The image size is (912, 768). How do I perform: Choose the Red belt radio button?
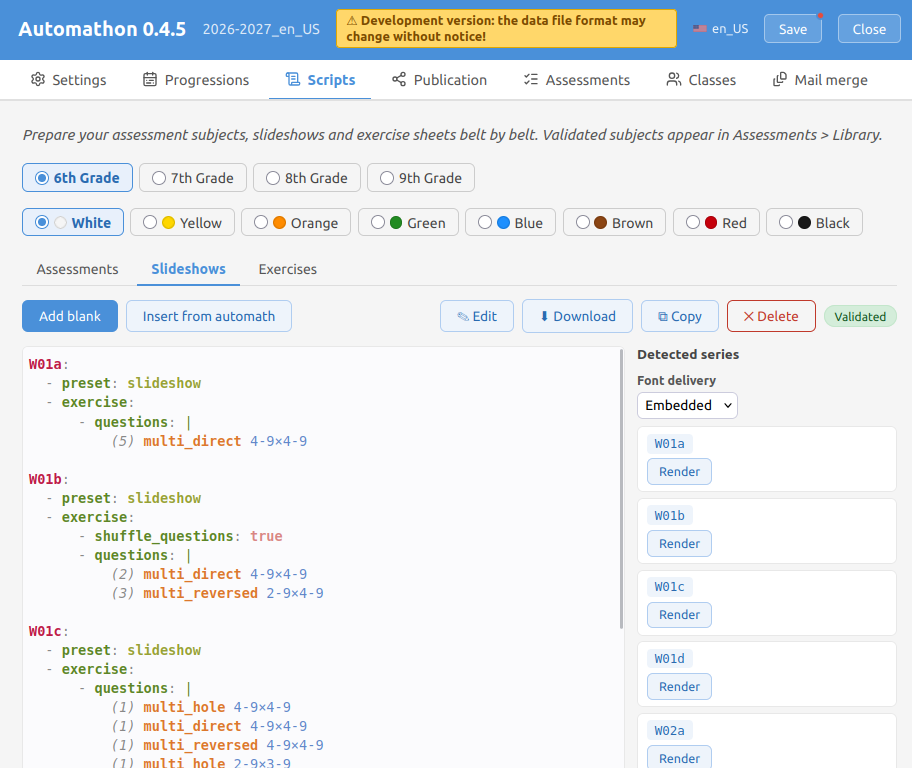click(693, 222)
